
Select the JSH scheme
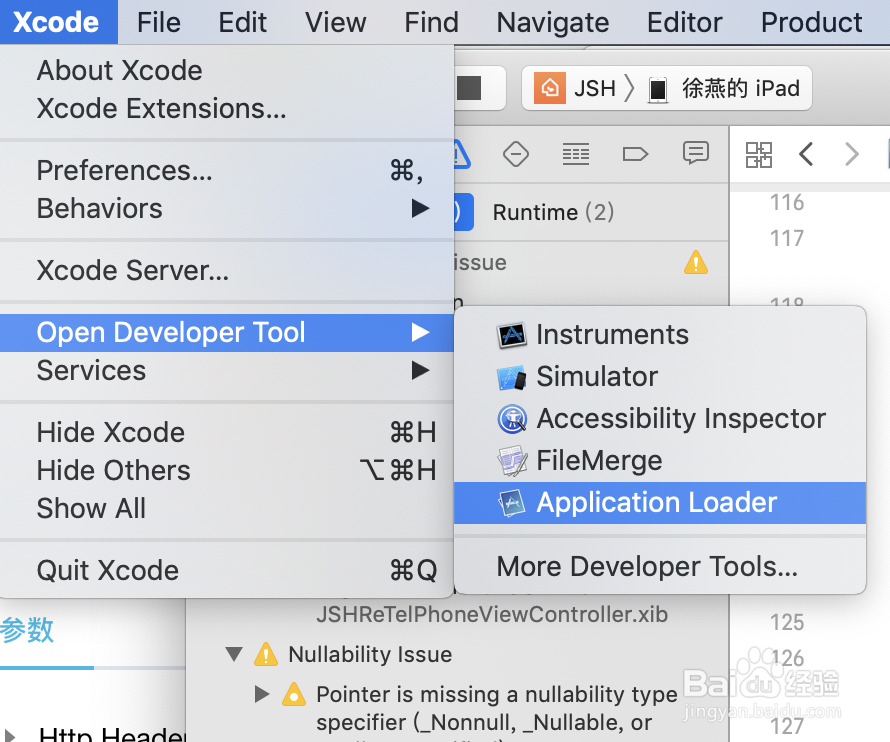(x=574, y=89)
